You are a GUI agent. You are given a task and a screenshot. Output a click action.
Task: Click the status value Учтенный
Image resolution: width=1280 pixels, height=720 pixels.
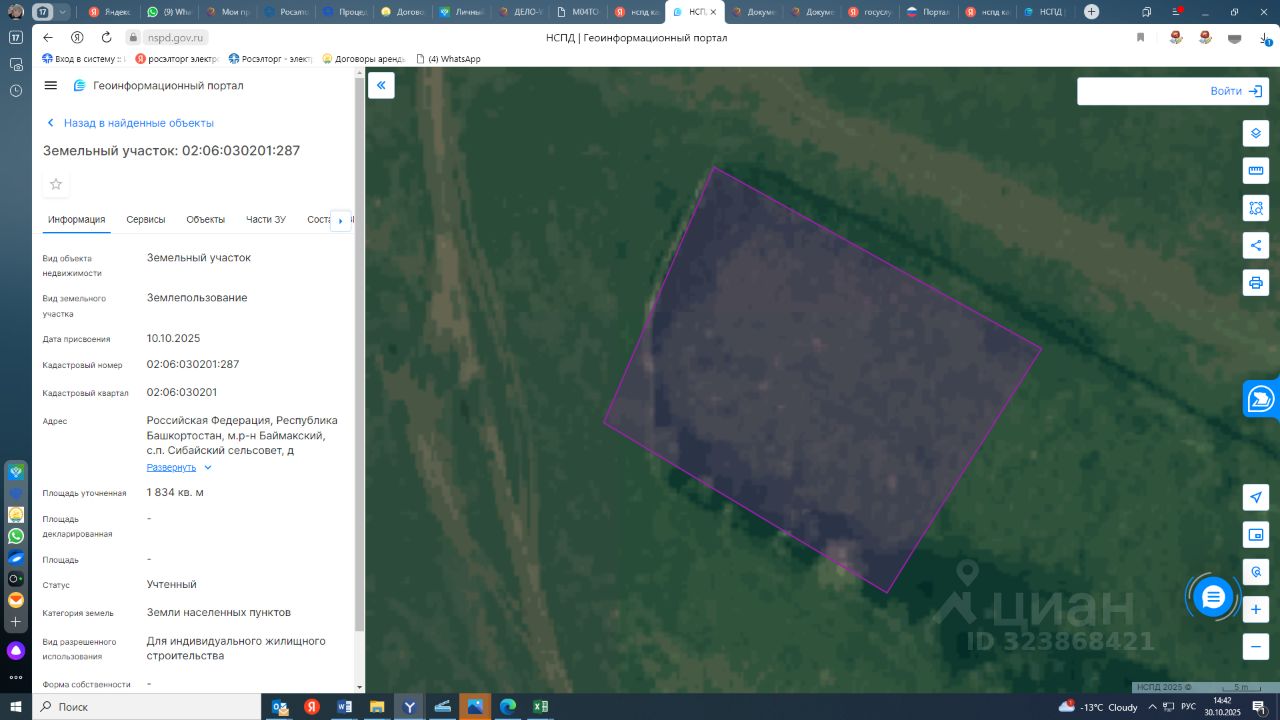coord(172,585)
